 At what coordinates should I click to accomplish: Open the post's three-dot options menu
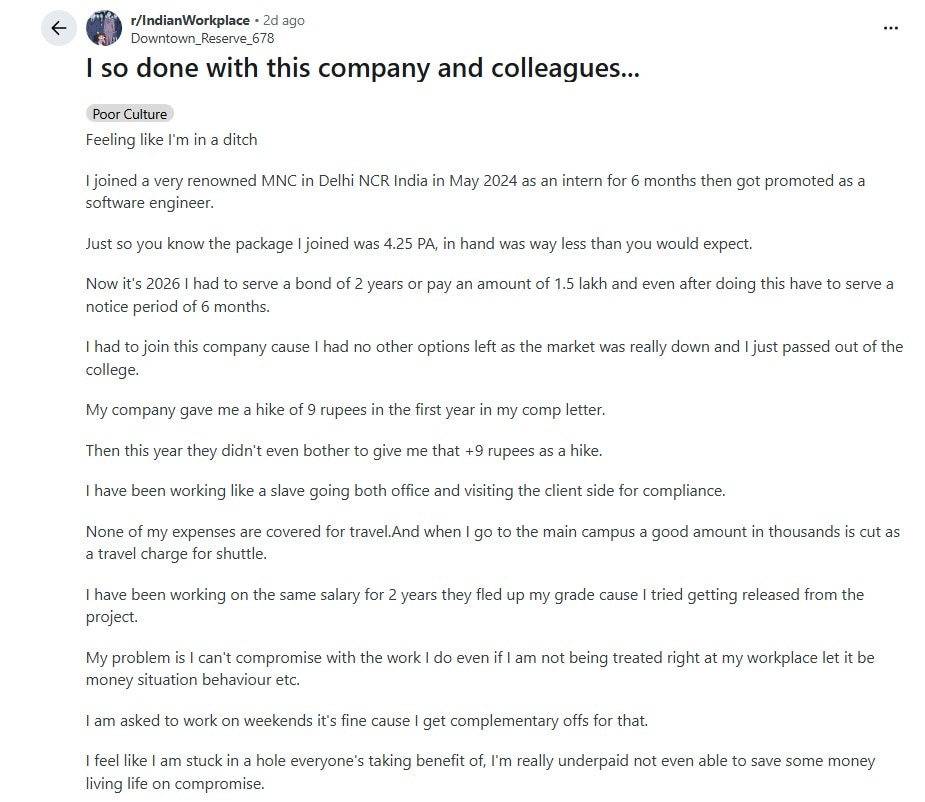891,28
